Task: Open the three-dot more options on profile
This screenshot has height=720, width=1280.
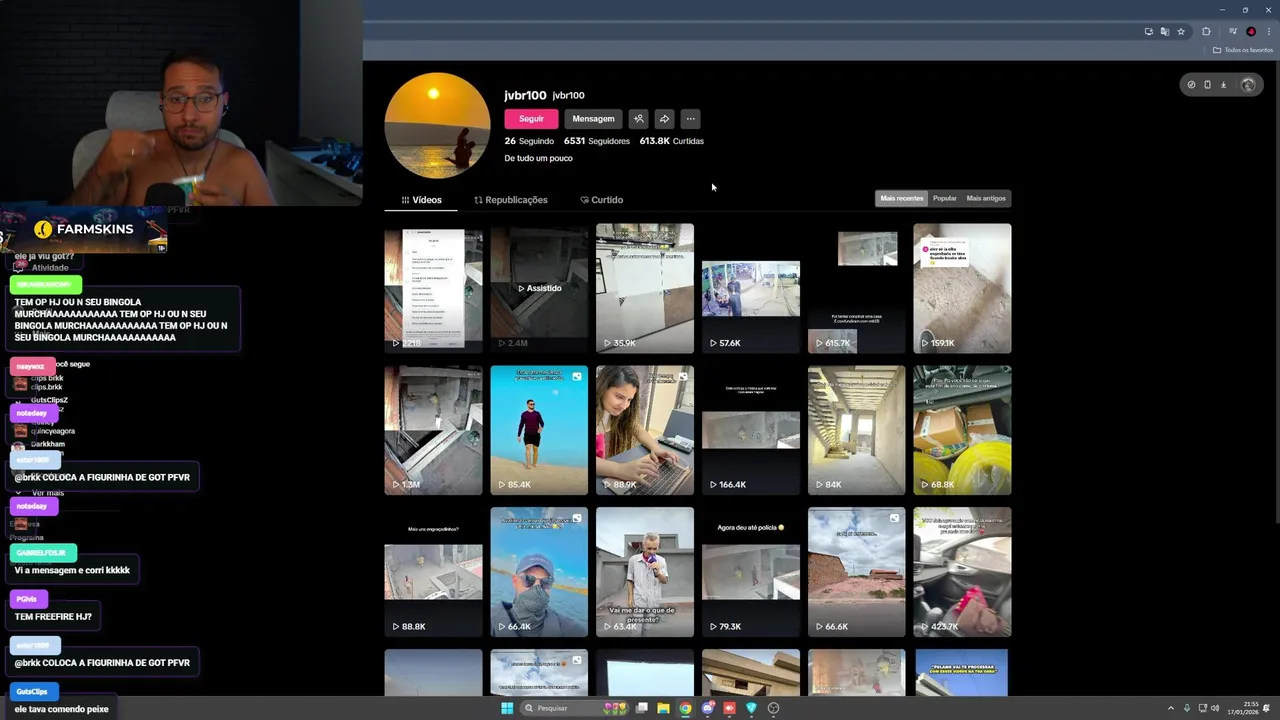Action: 690,119
